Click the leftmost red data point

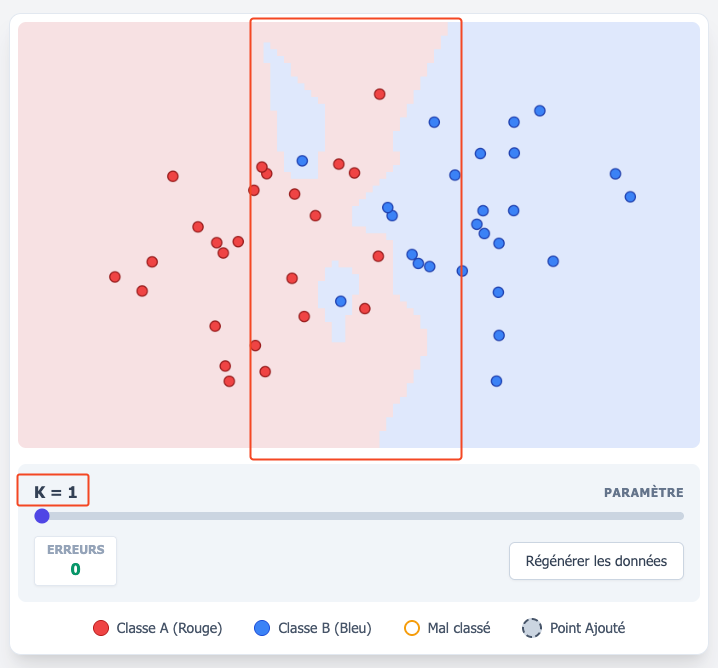115,277
